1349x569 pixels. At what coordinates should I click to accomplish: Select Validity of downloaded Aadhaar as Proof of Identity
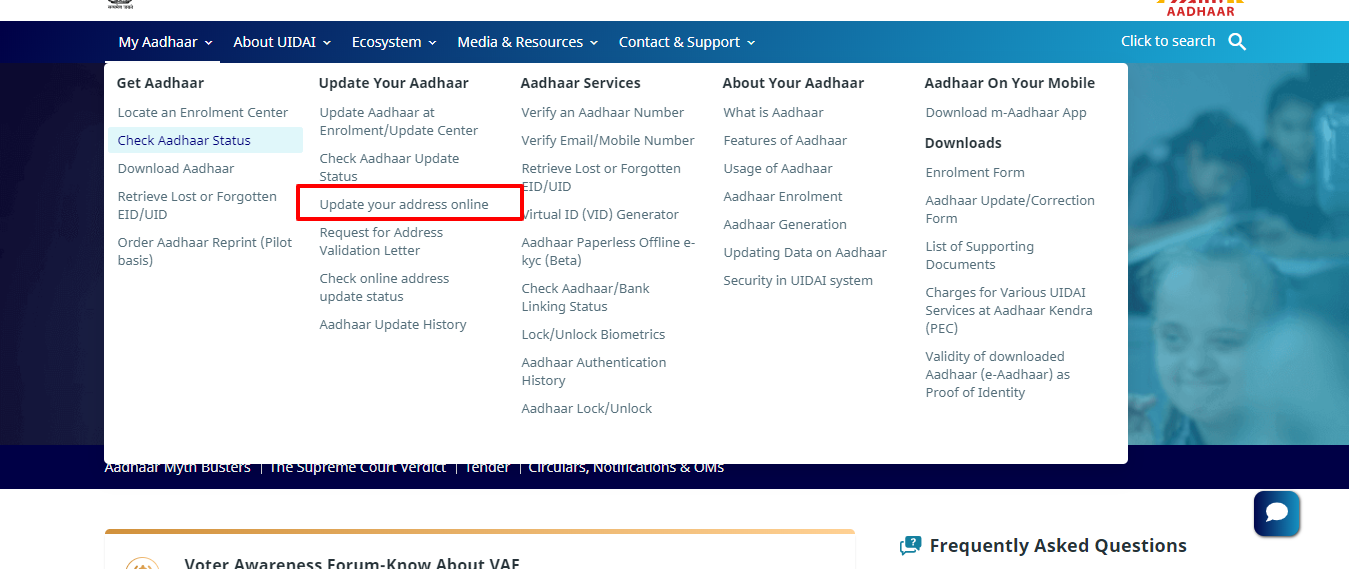(x=998, y=375)
